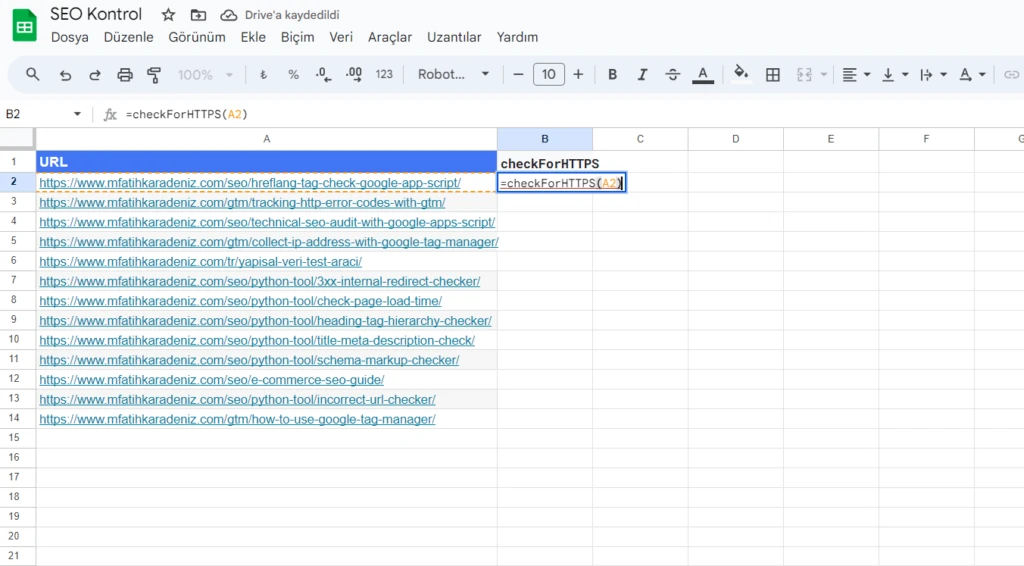Toggle bold formatting
The width and height of the screenshot is (1024, 566).
pos(612,75)
